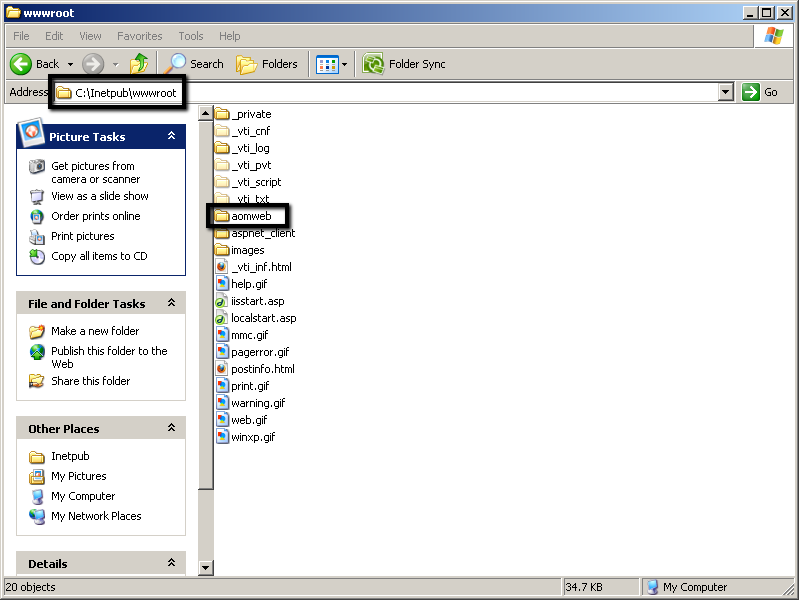This screenshot has width=799, height=600.
Task: Launch Folder Sync from toolbar
Action: click(x=404, y=64)
